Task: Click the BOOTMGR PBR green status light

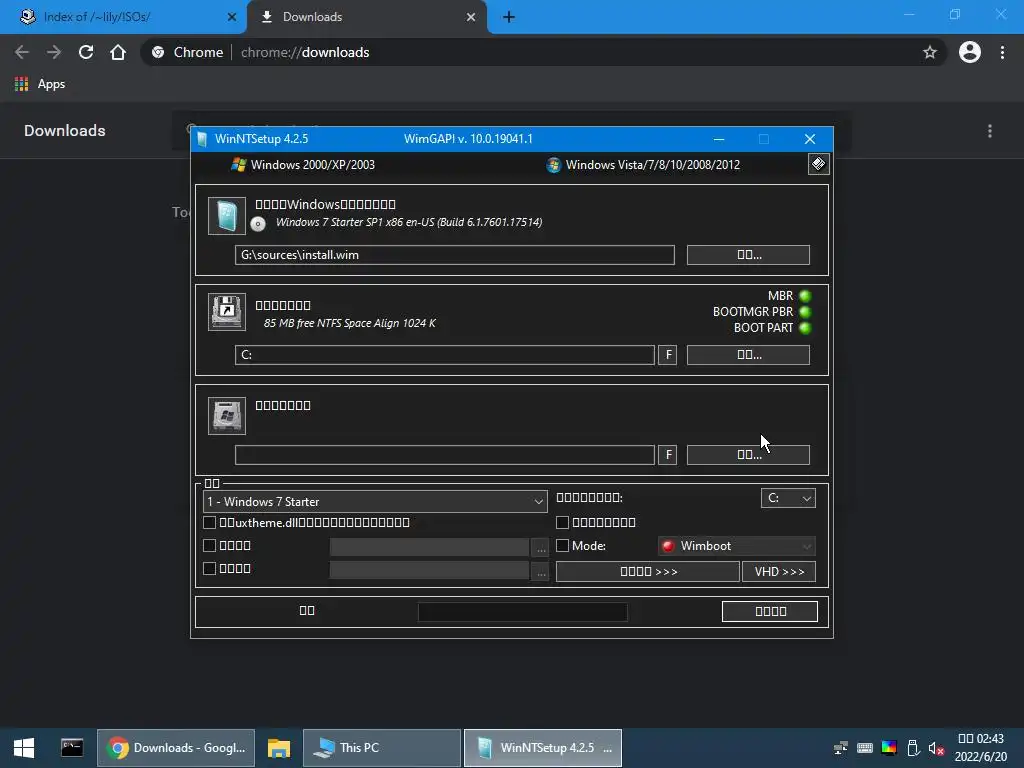Action: (x=805, y=312)
